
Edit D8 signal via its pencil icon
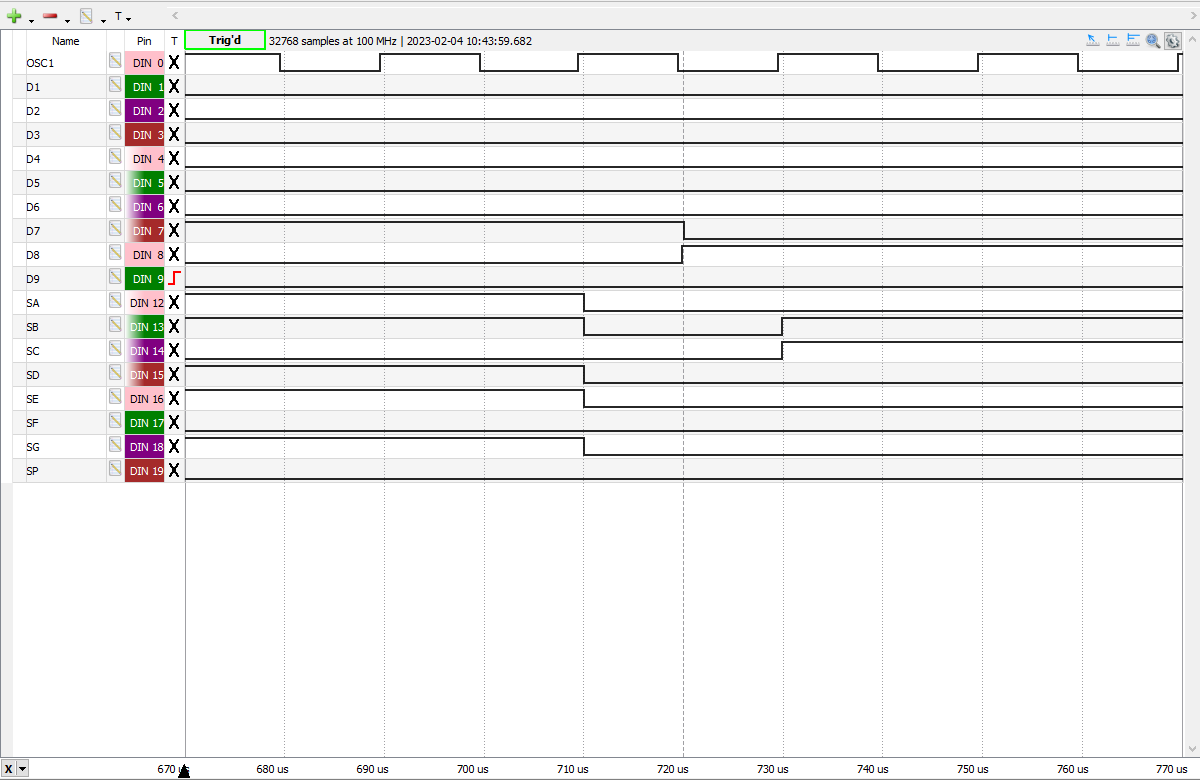point(116,254)
